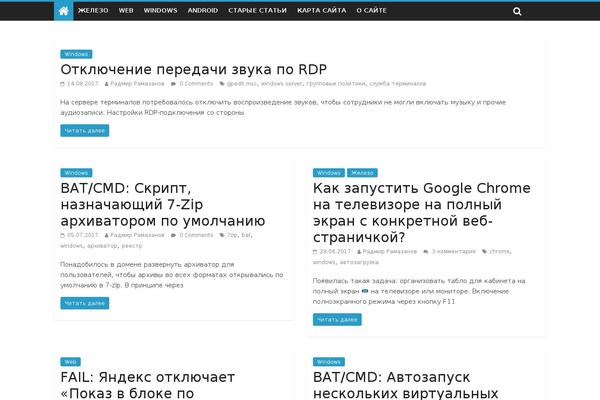Click Windows badge above Автозапуск article
The width and height of the screenshot is (600, 400).
tap(329, 362)
